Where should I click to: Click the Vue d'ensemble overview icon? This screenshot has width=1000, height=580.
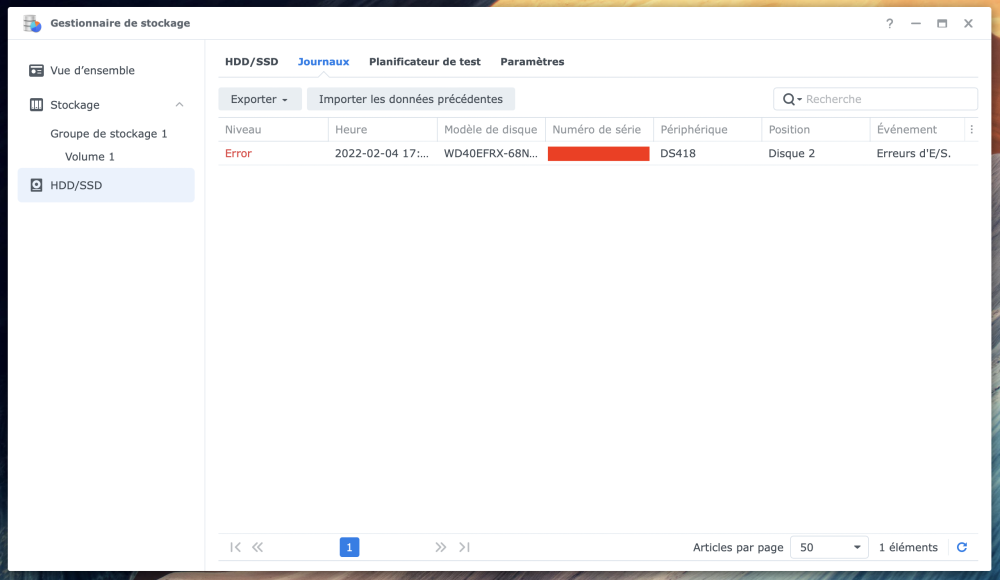tap(36, 70)
